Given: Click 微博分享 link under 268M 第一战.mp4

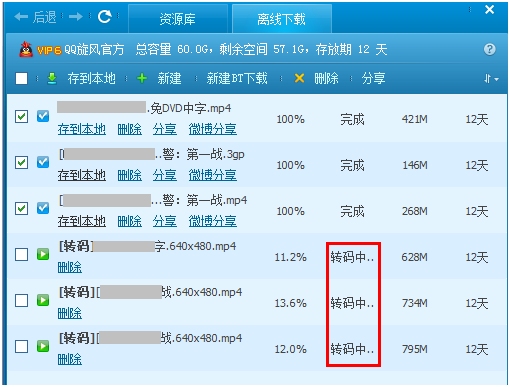Looking at the screenshot, I should click(213, 221).
